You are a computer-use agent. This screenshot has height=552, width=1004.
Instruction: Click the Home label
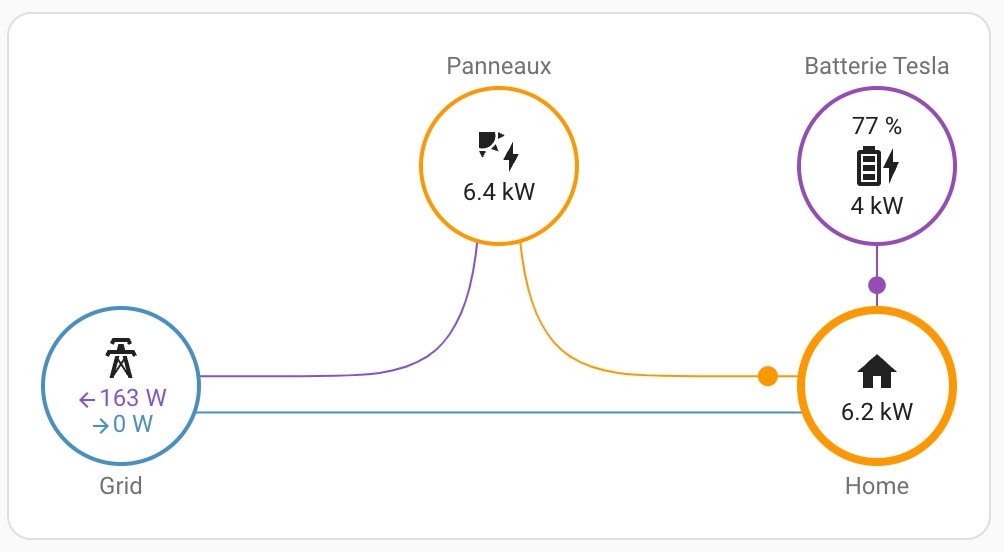877,487
